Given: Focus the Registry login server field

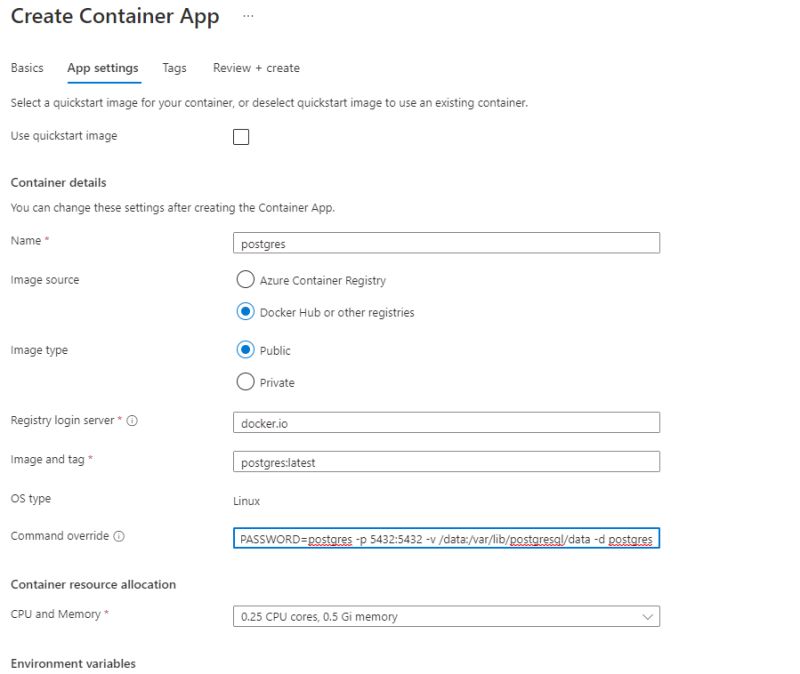Looking at the screenshot, I should 445,422.
